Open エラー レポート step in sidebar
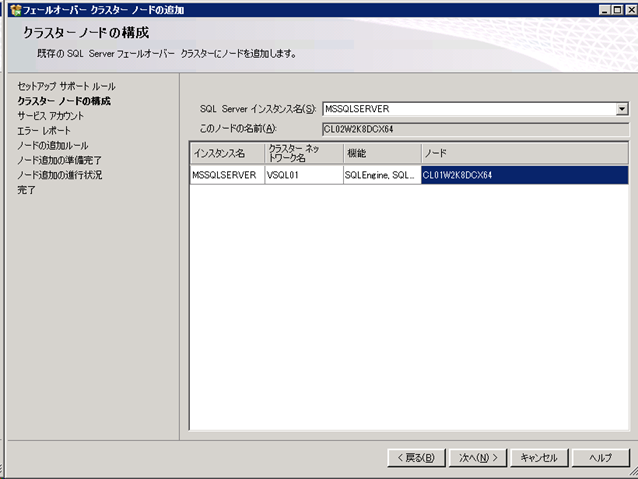The image size is (638, 479). tap(44, 131)
